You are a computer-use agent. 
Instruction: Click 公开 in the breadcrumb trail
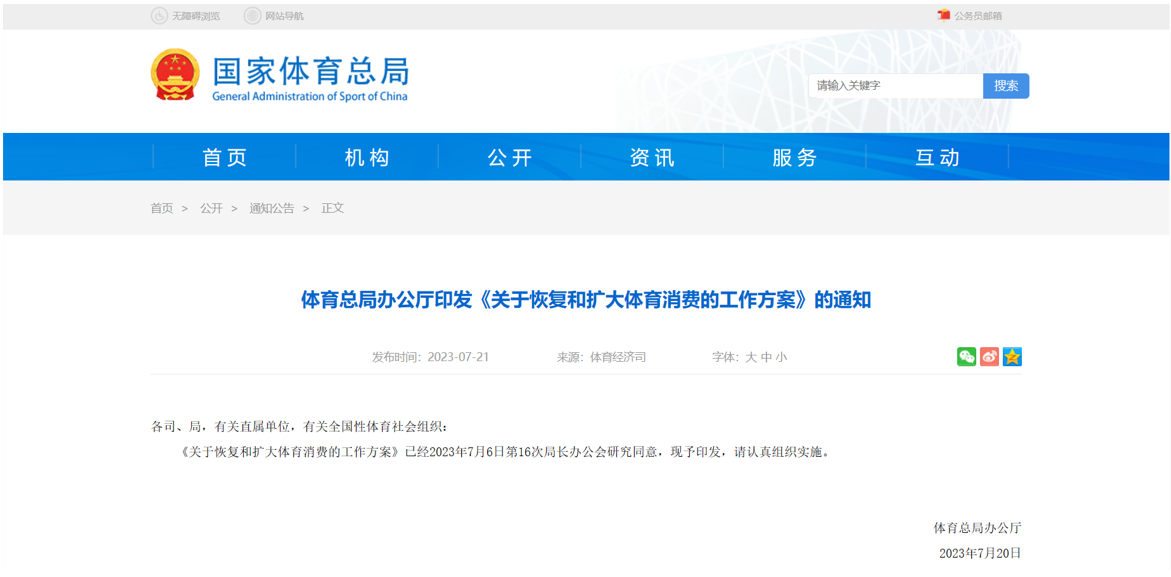coord(211,208)
